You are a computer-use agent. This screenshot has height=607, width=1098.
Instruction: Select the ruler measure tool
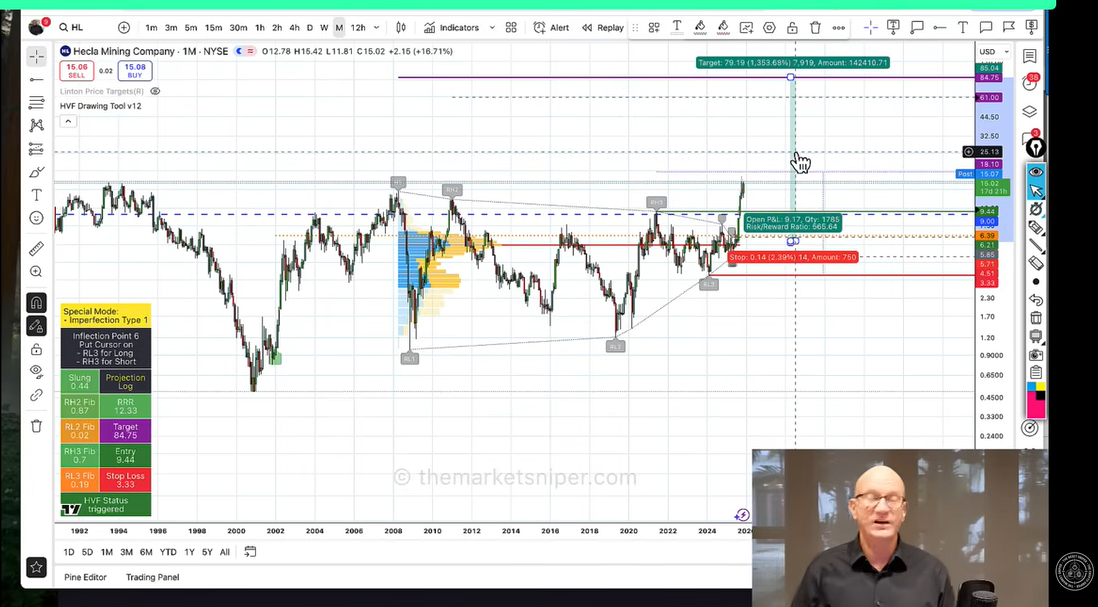click(x=36, y=249)
